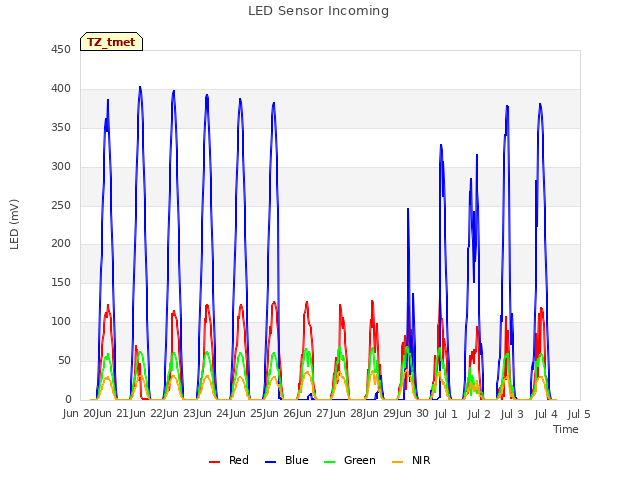
Task: Click the 200 y-axis tick value
Action: [x=61, y=244]
